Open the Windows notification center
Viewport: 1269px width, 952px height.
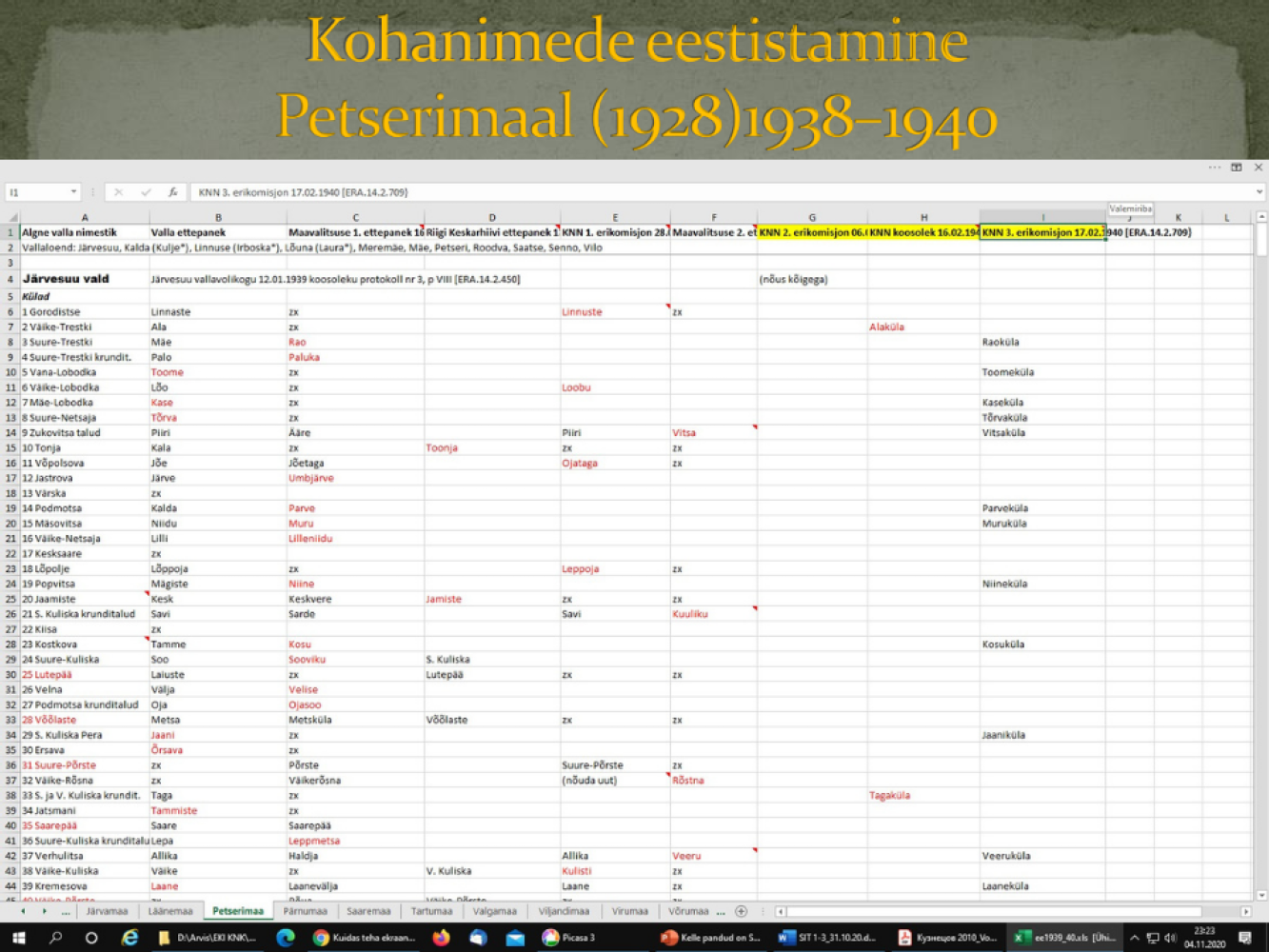(x=1244, y=938)
